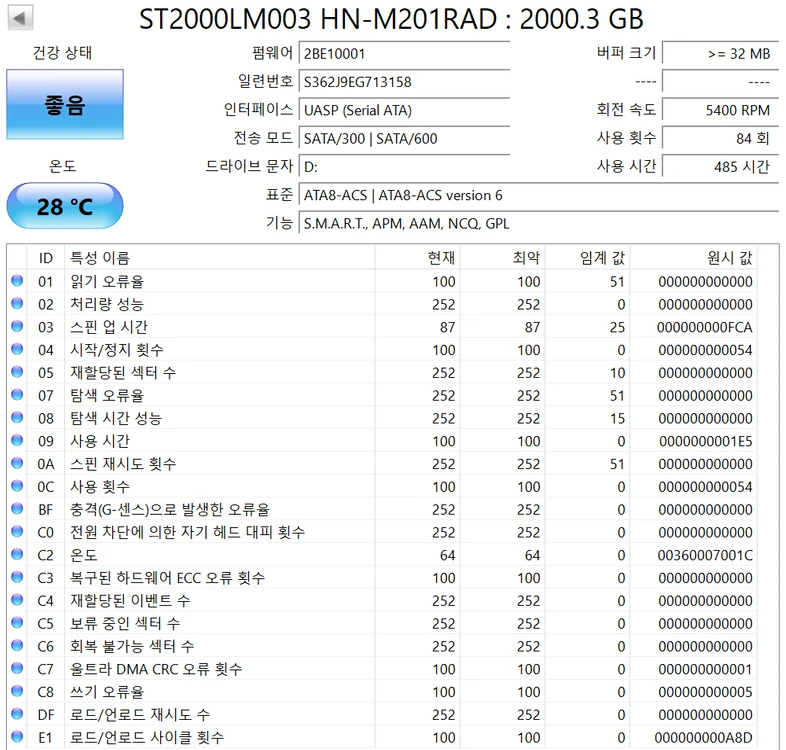
Task: Select attribute name 읽기 오류율
Action: point(107,281)
